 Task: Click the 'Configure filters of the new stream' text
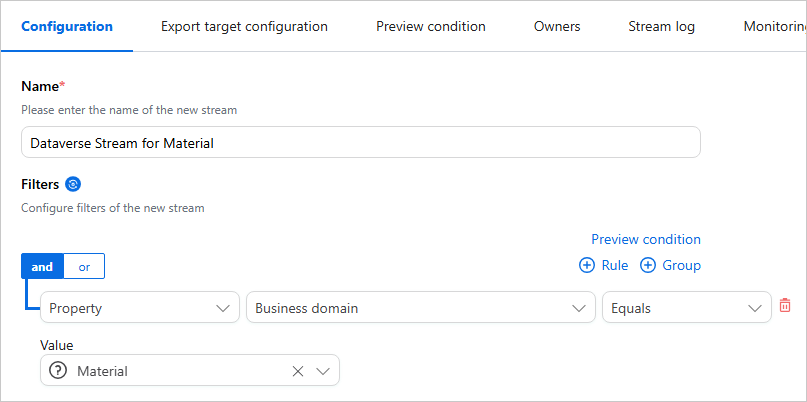[x=113, y=208]
